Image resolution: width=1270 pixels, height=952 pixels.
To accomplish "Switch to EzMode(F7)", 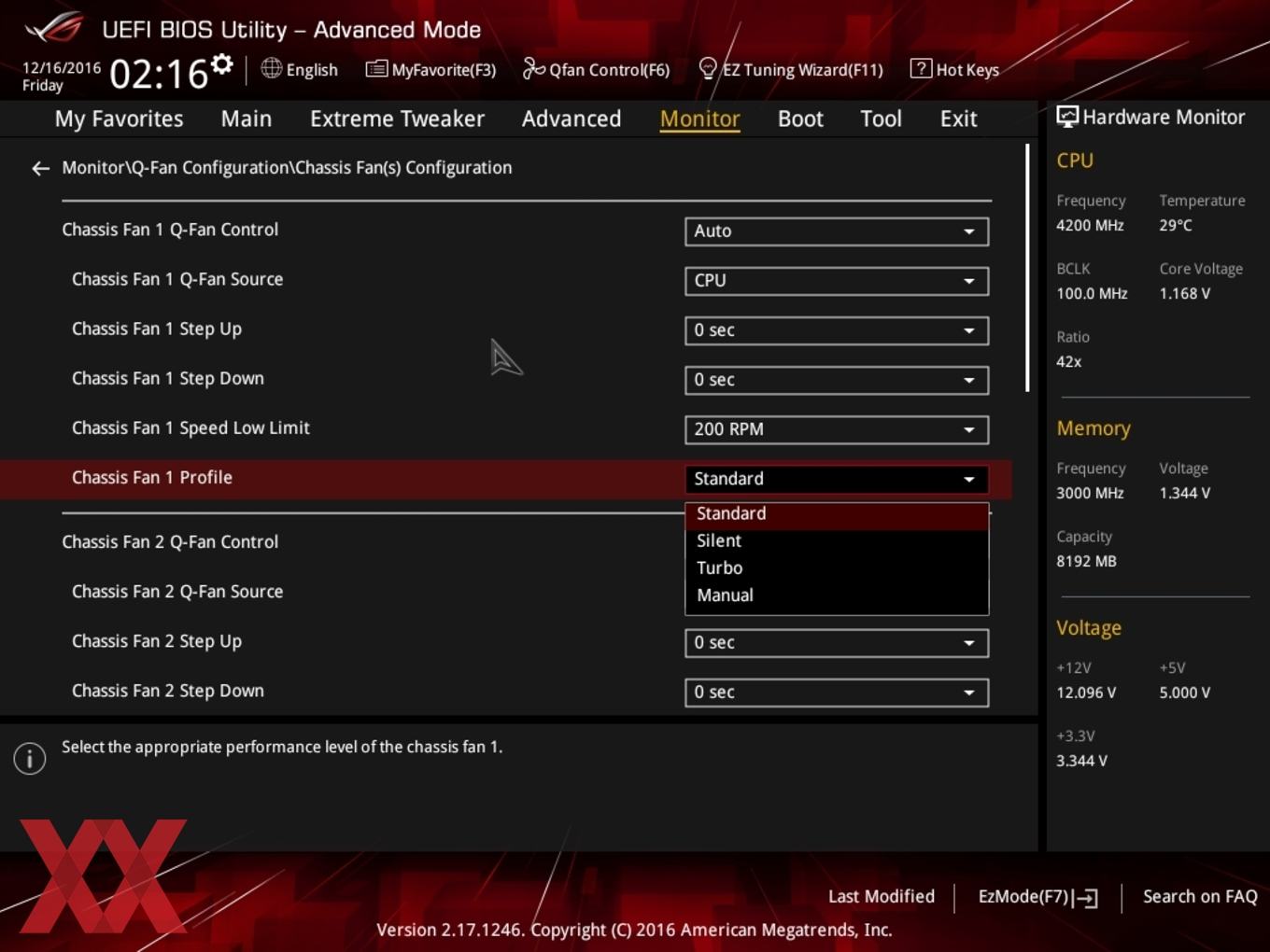I will [x=1037, y=897].
